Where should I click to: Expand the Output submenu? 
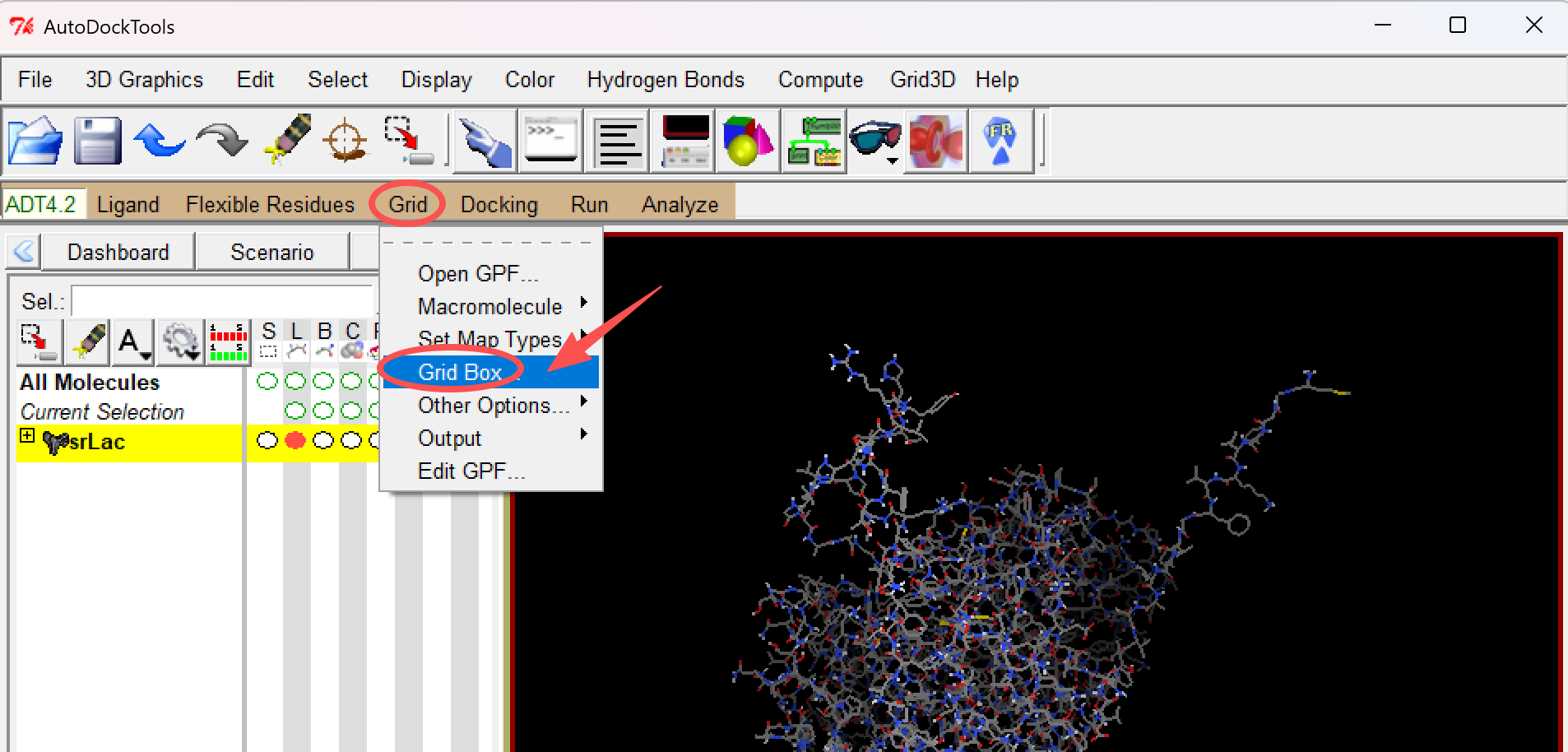[x=492, y=438]
